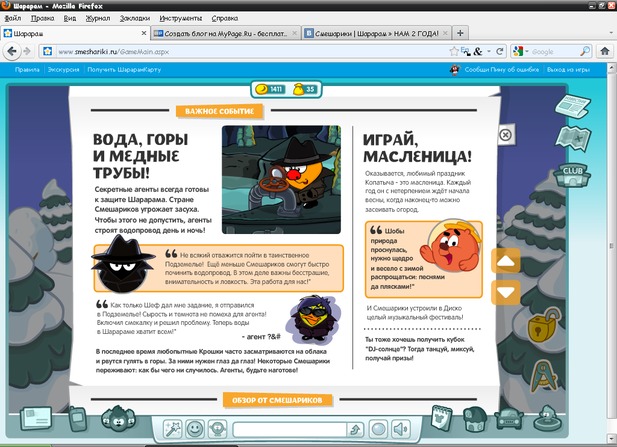Screen dimensions: 617x447
Task: Click Получить ШарарамКарту link
Action: click(x=124, y=70)
